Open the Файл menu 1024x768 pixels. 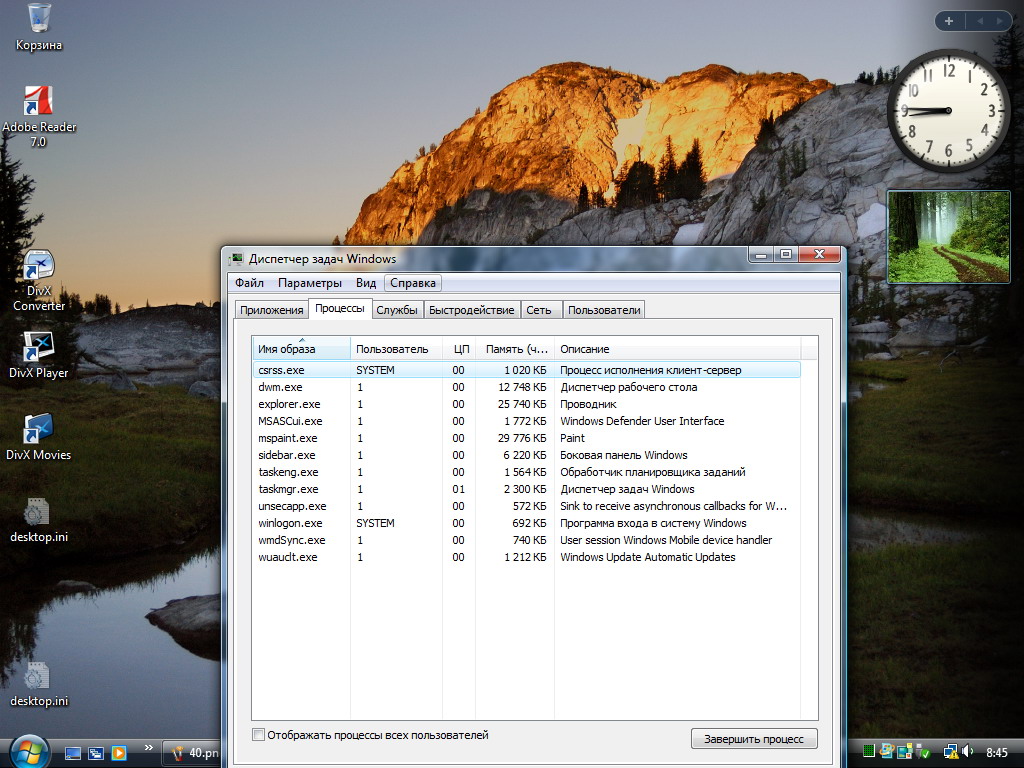click(249, 283)
